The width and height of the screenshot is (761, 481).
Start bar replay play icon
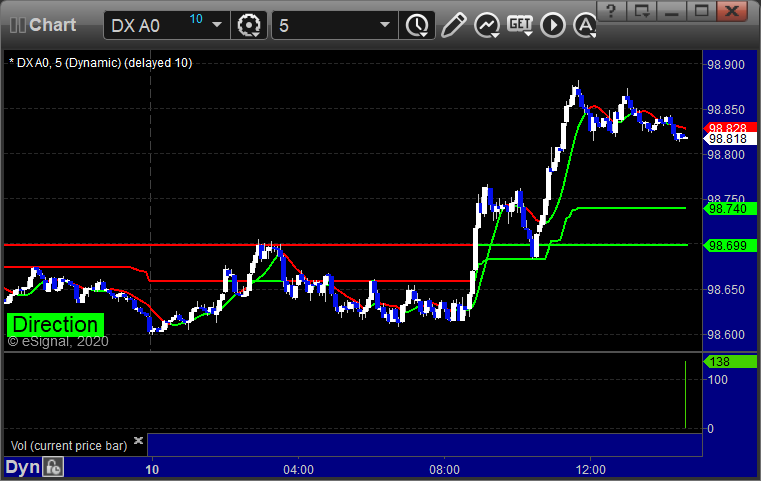[x=553, y=25]
